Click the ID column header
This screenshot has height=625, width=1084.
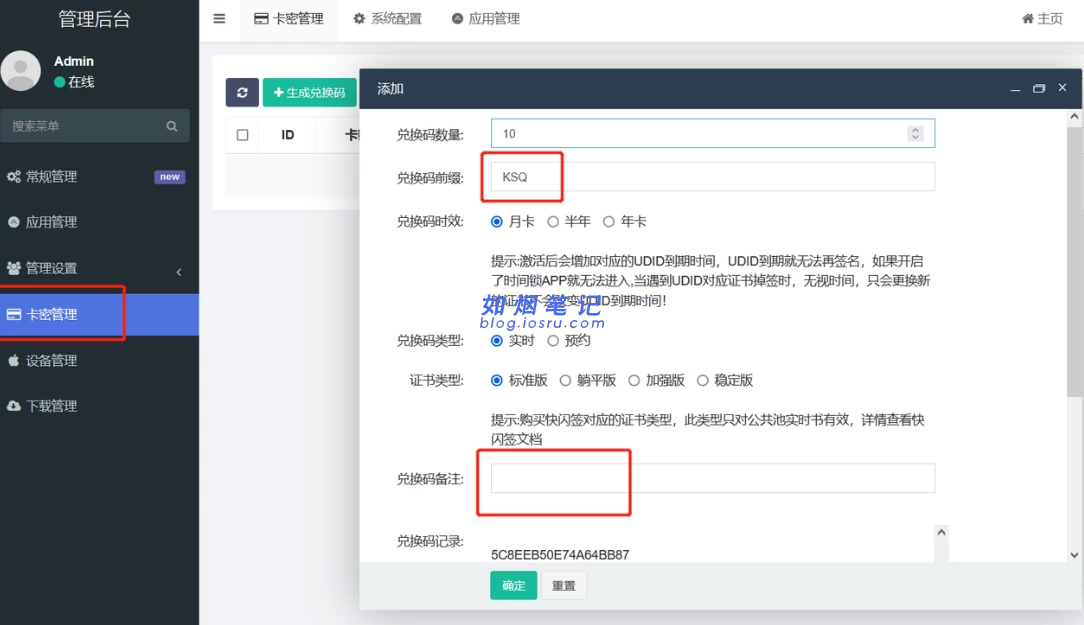288,135
